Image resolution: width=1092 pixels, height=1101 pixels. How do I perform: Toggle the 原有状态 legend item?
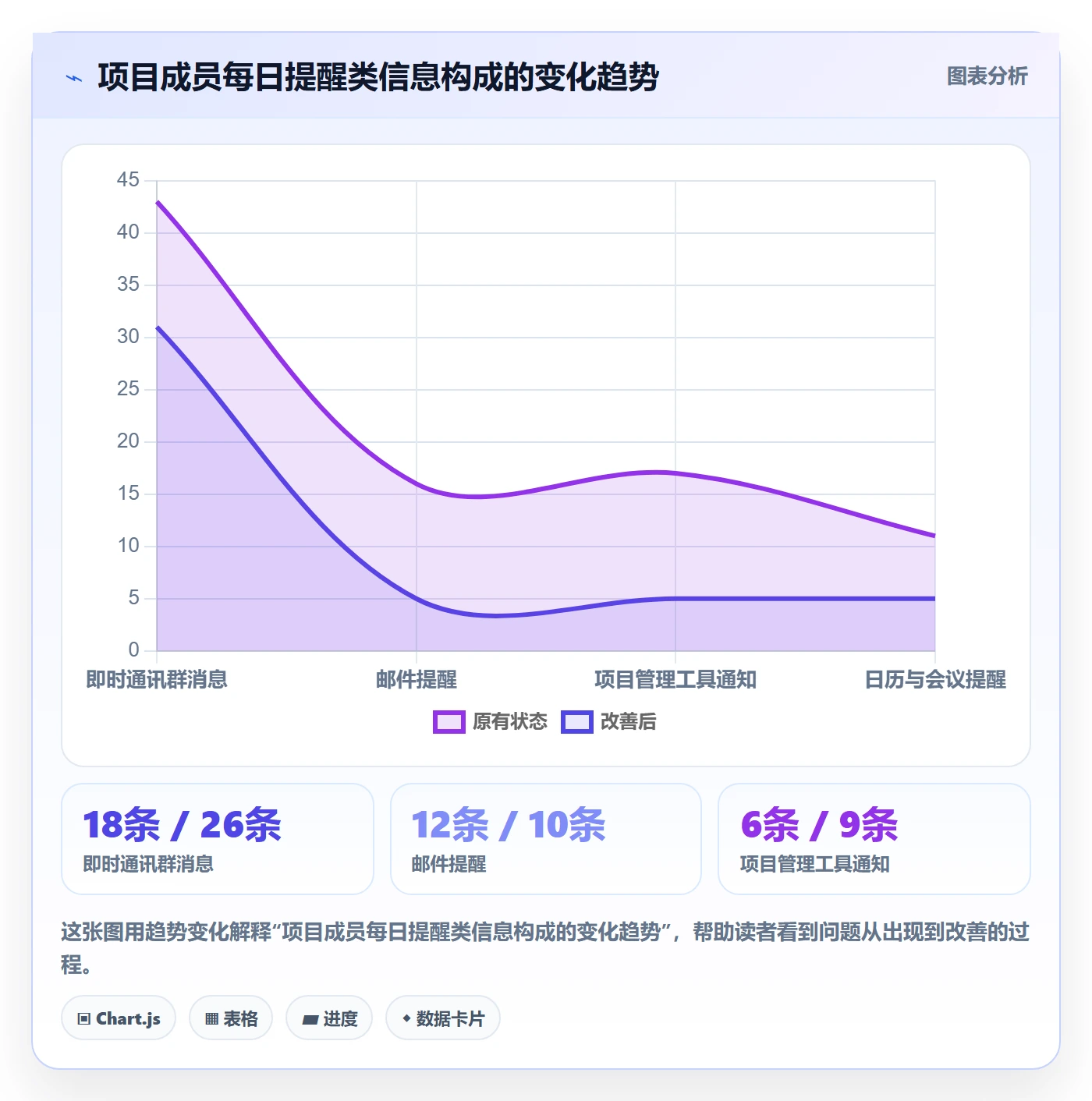[491, 722]
